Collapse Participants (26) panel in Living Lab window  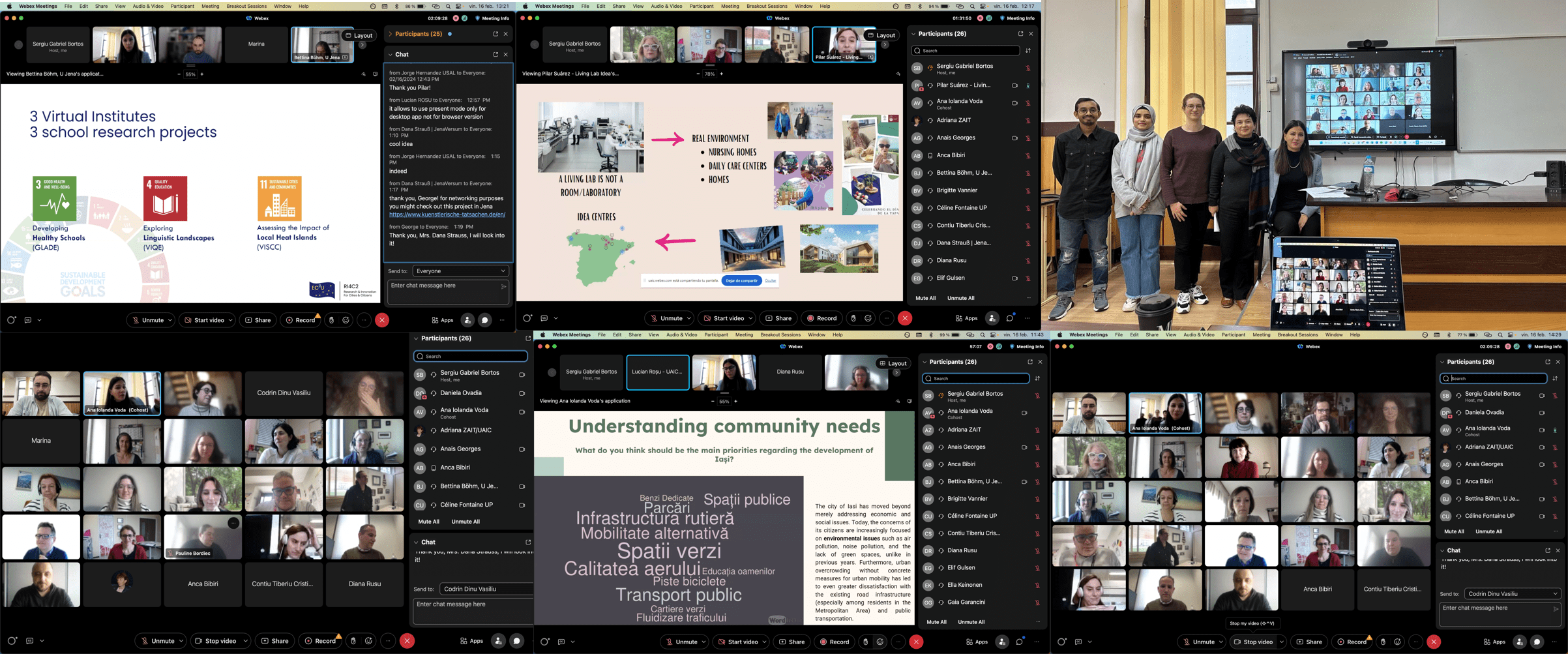913,34
